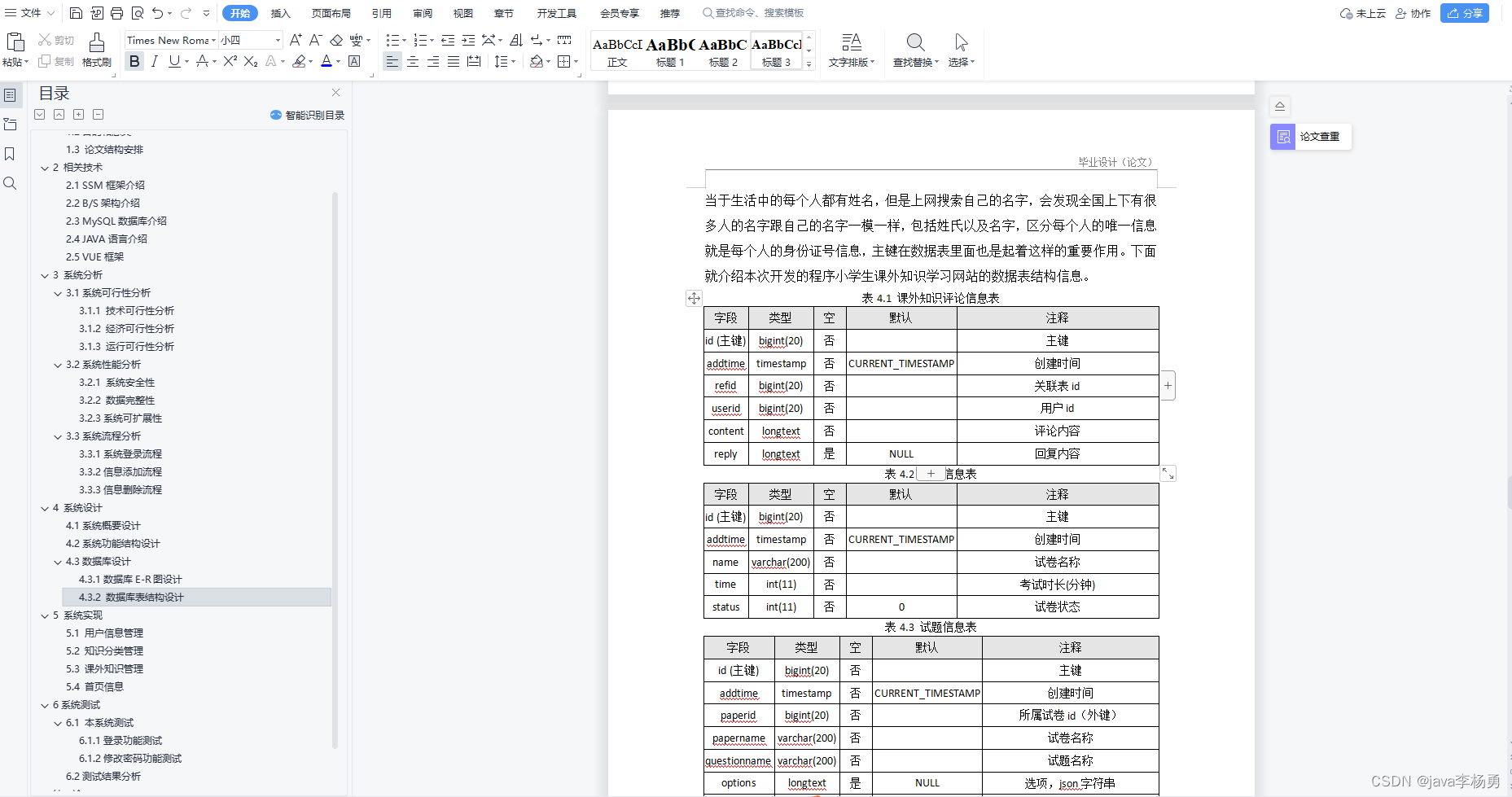Decrease paragraph indent
Screen dimensions: 1512x797
448,40
